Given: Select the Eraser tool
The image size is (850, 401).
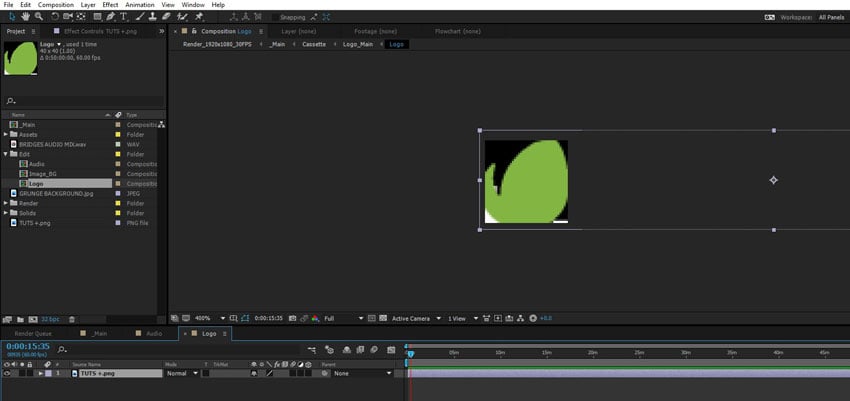Looking at the screenshot, I should [166, 17].
